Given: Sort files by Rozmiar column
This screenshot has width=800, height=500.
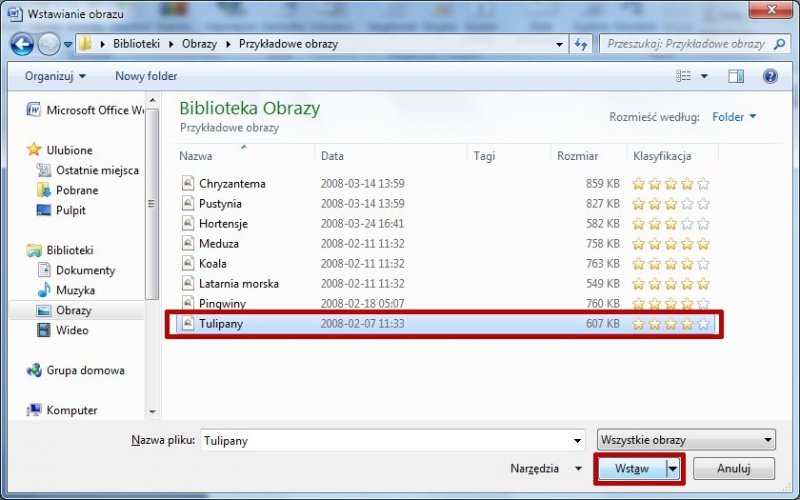Looking at the screenshot, I should click(x=578, y=156).
